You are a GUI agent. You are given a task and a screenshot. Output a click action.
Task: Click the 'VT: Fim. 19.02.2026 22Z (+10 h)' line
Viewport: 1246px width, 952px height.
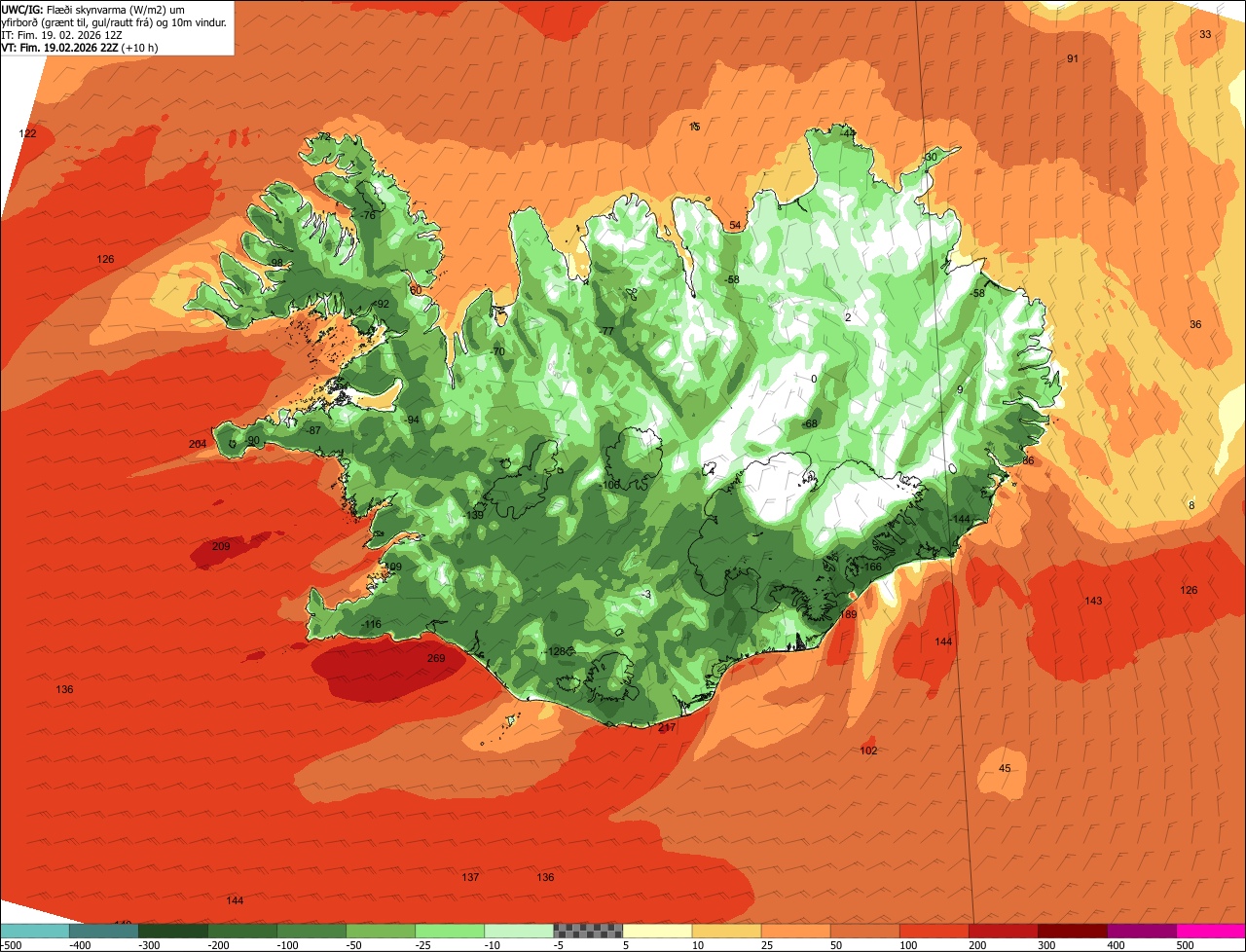[x=80, y=47]
